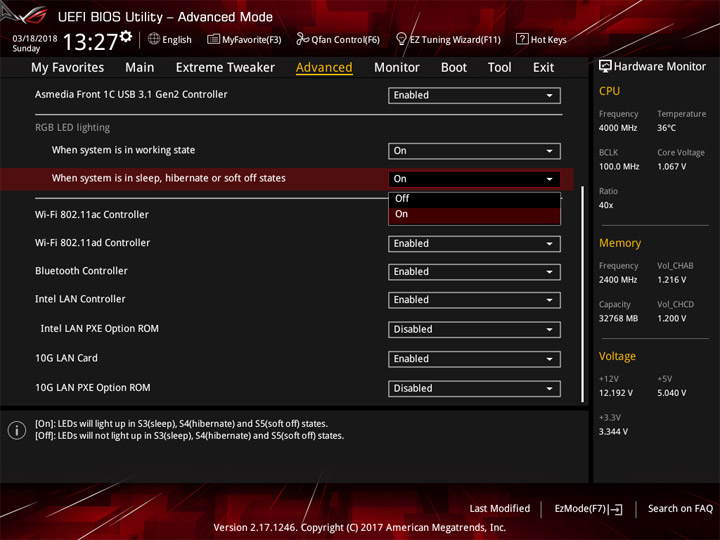Open the Boot tab
Viewport: 720px width, 540px height.
click(454, 68)
